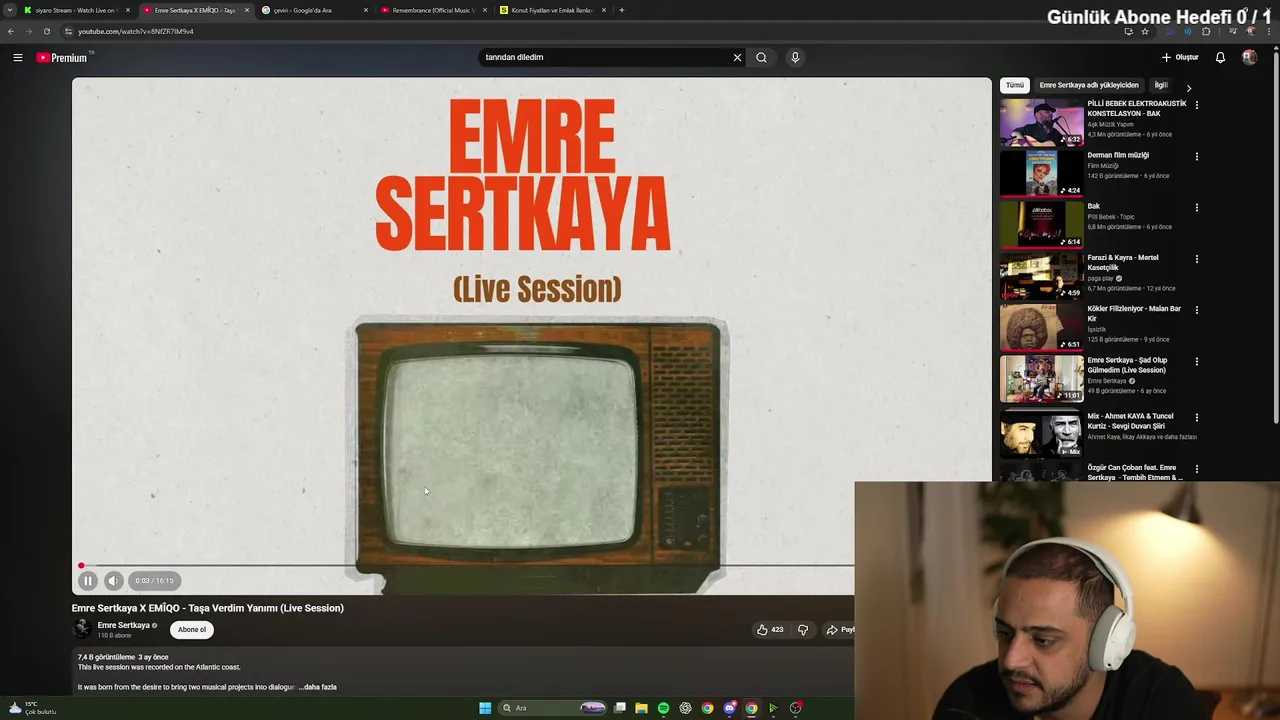Show more filter chips with right arrow
Viewport: 1280px width, 720px height.
click(1188, 87)
